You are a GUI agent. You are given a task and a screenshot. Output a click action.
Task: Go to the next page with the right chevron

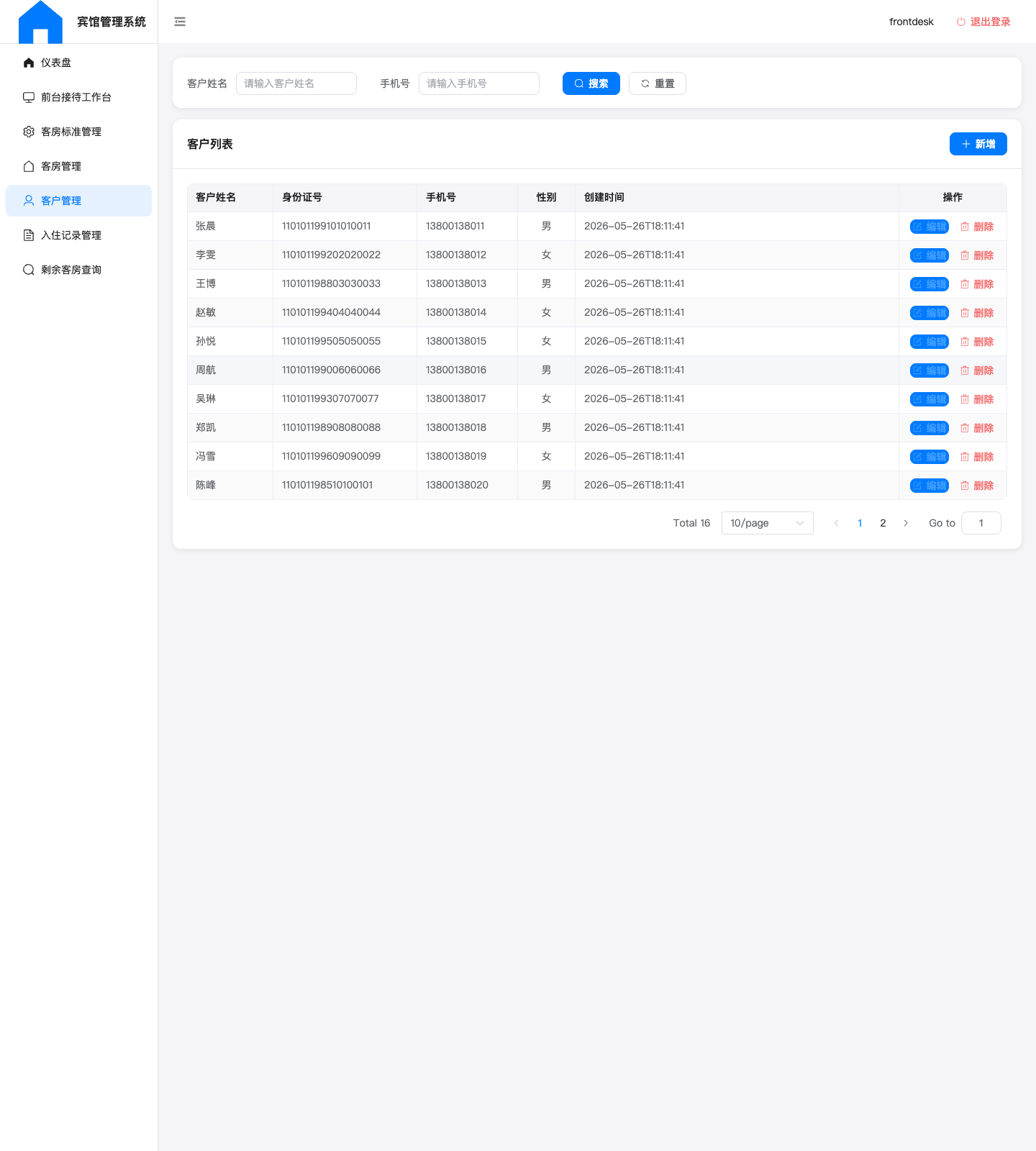[906, 523]
